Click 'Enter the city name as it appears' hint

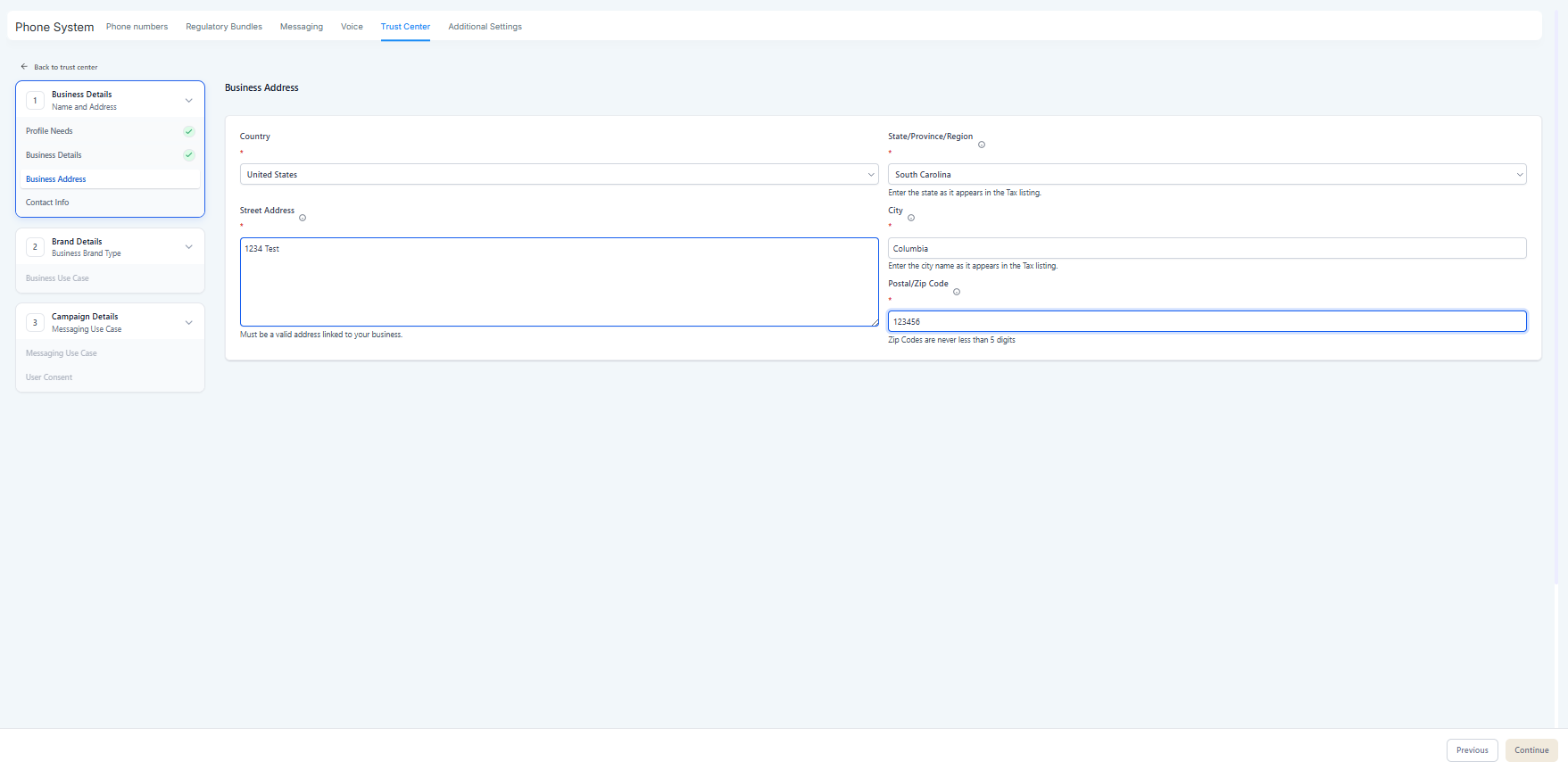coord(973,266)
